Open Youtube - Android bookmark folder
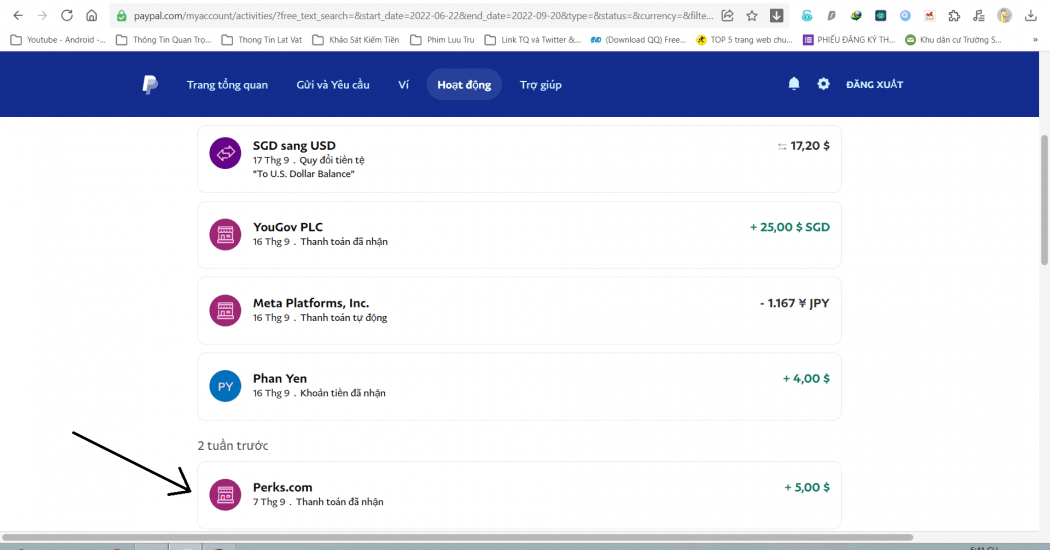This screenshot has height=550, width=1050. 58,40
